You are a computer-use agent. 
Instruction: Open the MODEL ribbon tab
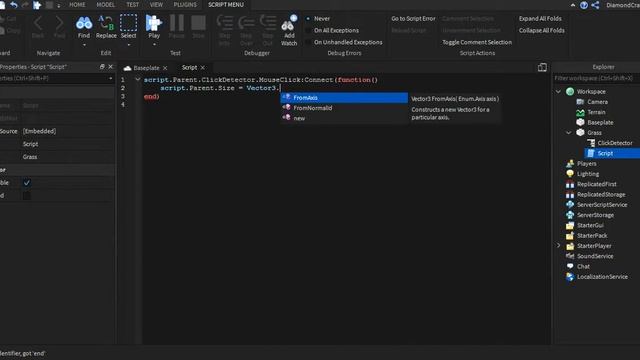(x=105, y=5)
